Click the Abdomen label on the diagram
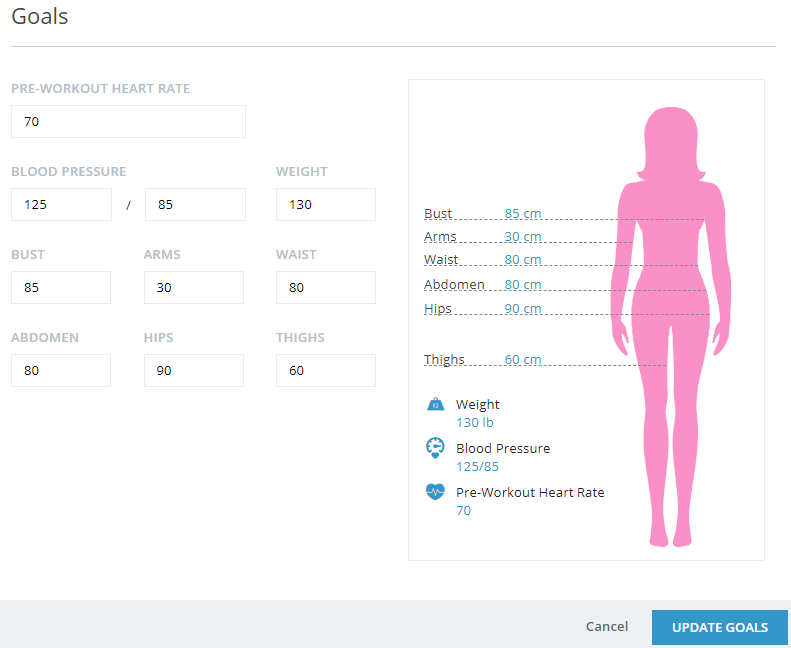Screen dimensions: 791x648 pos(454,284)
